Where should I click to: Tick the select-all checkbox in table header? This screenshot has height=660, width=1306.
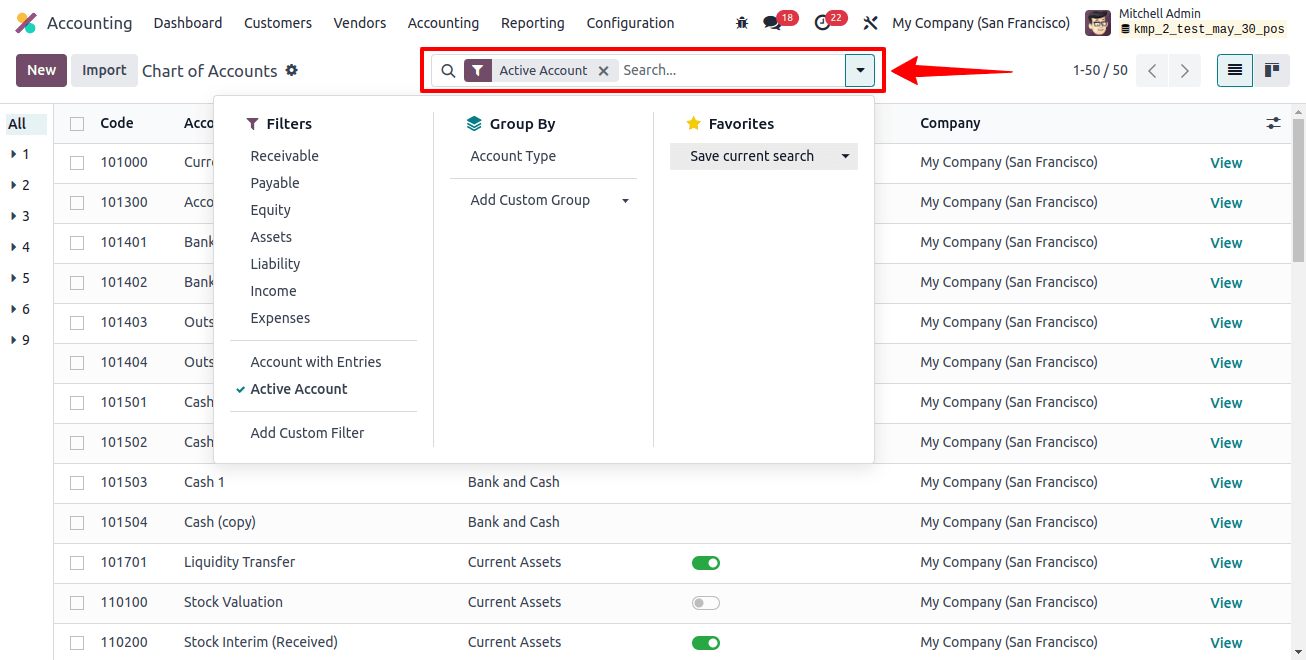pos(77,124)
